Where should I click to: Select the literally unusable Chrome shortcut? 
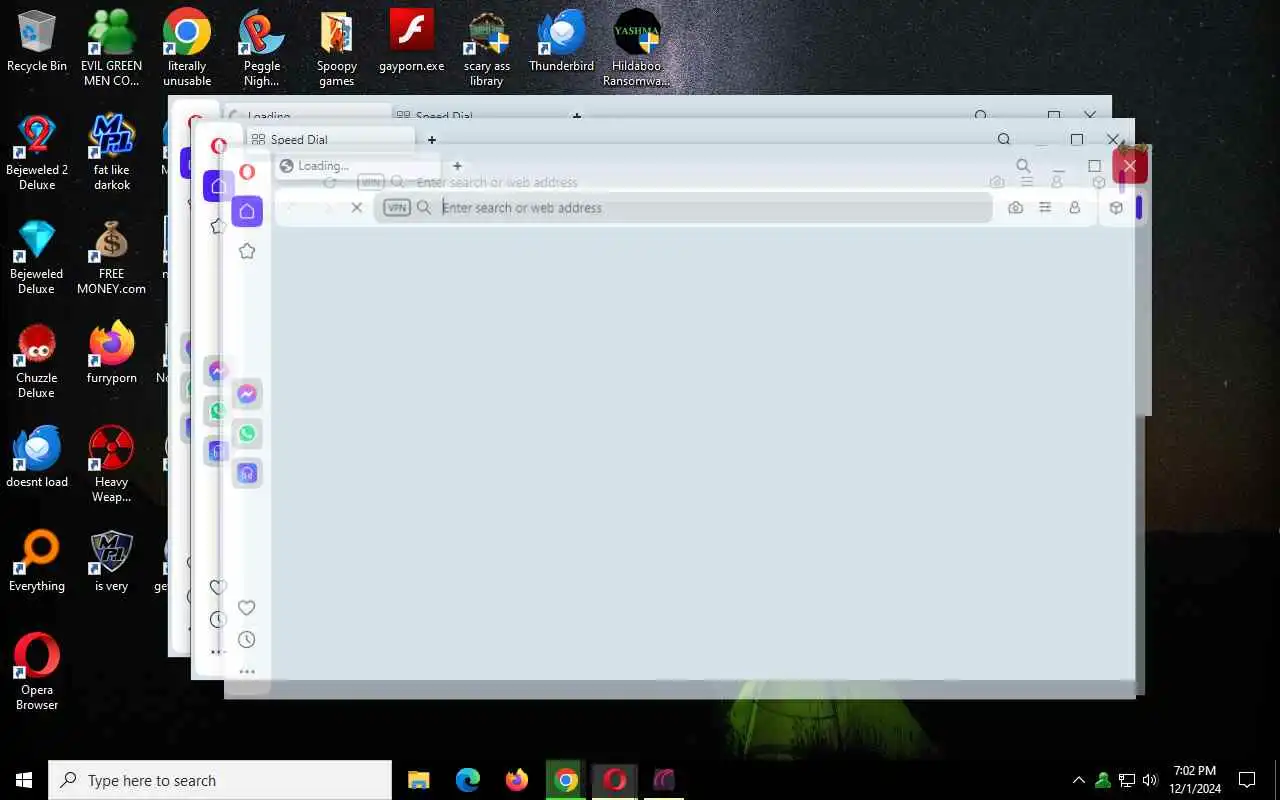187,48
